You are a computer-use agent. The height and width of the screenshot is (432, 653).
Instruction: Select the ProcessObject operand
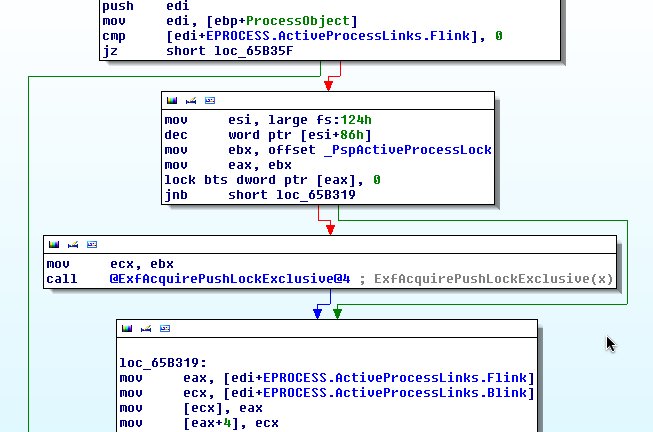298,21
